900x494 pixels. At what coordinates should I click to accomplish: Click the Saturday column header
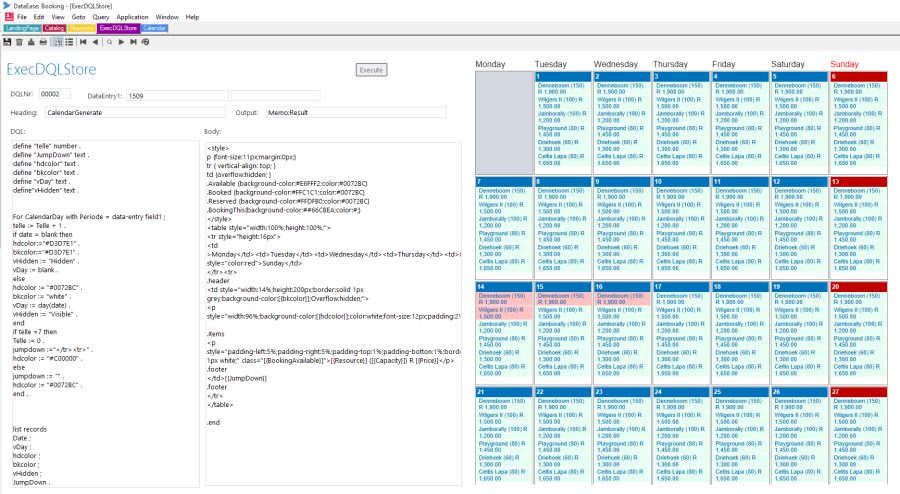coord(788,64)
